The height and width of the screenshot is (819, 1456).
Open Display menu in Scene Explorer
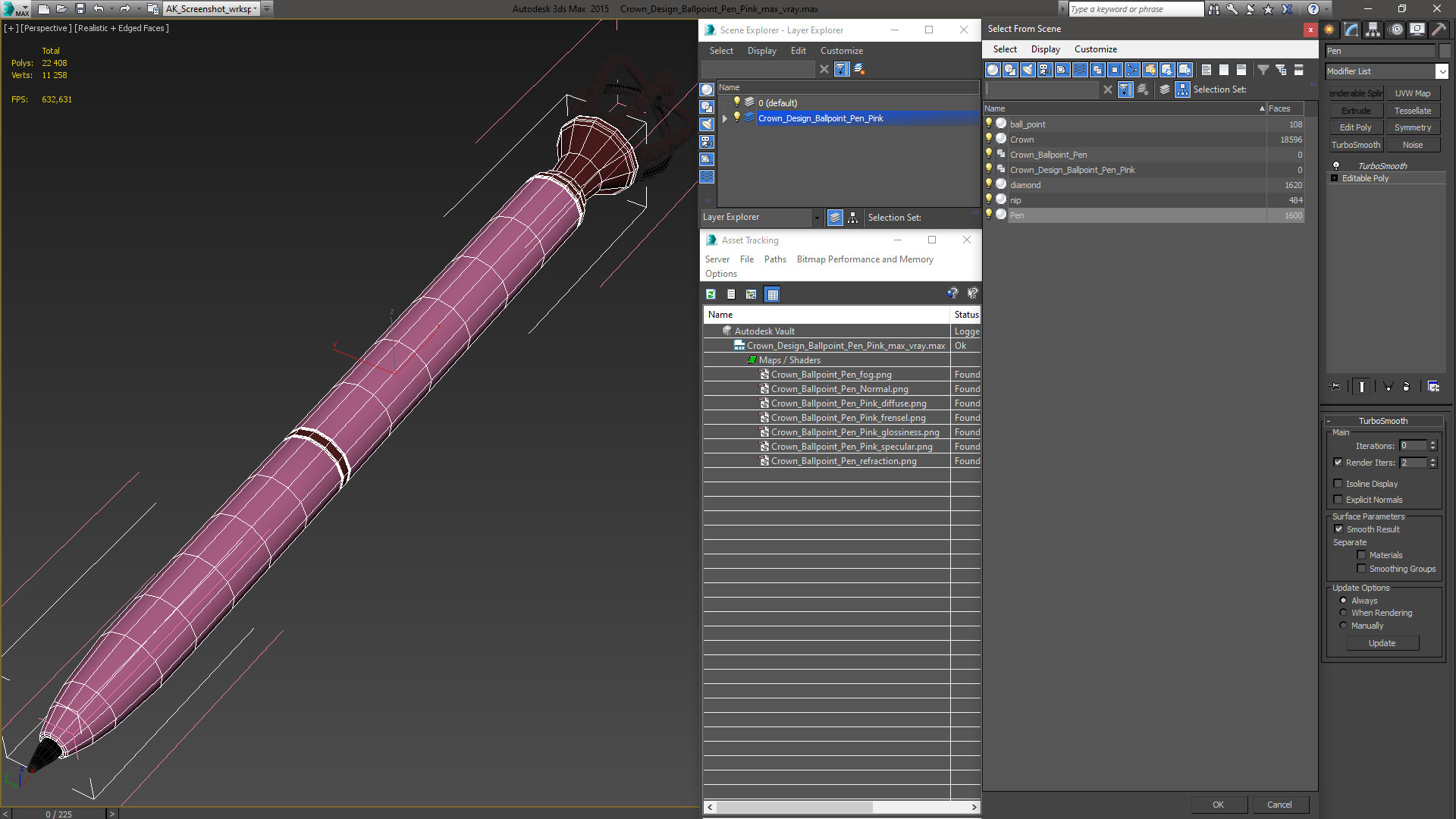pyautogui.click(x=761, y=51)
